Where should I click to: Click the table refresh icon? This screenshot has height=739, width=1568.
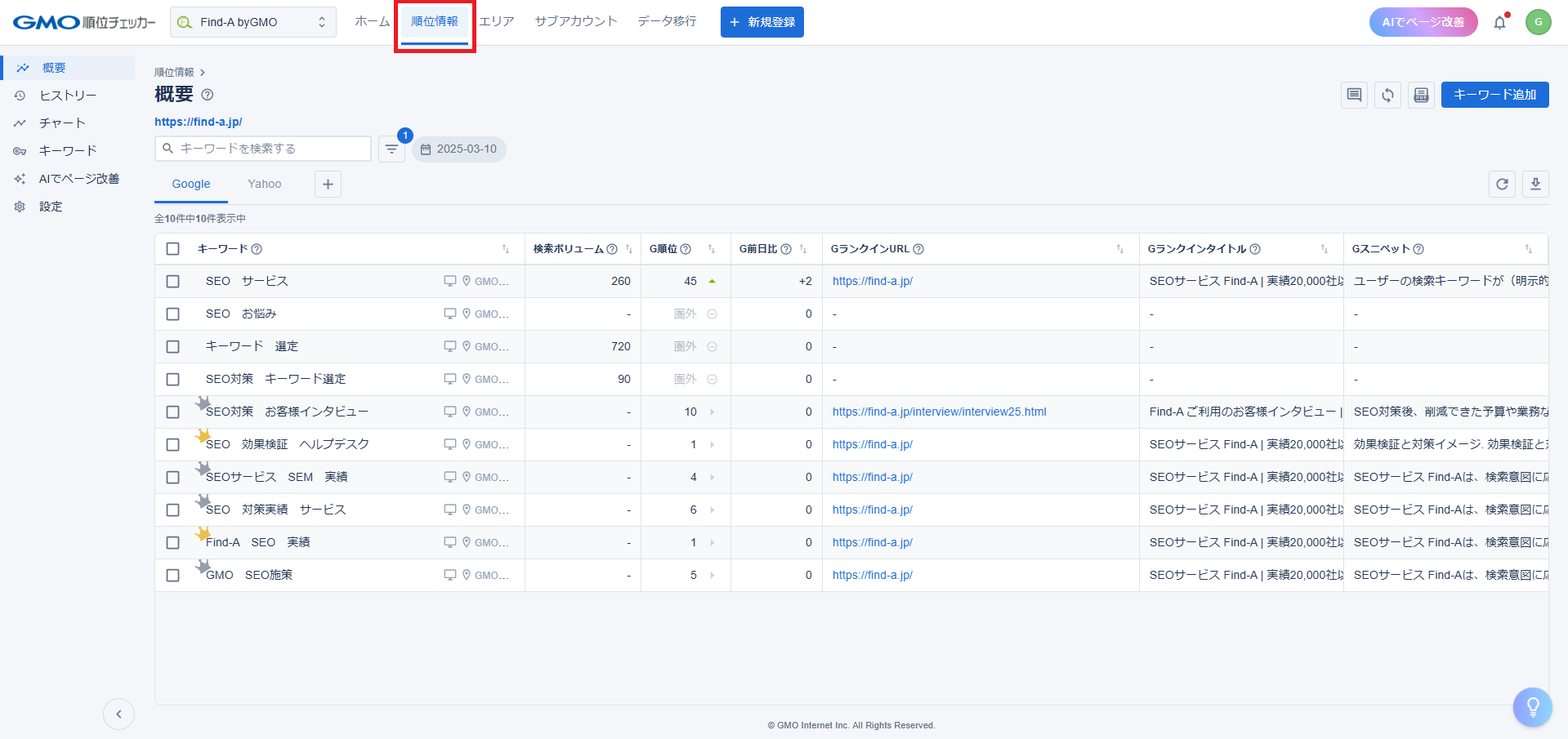point(1502,184)
